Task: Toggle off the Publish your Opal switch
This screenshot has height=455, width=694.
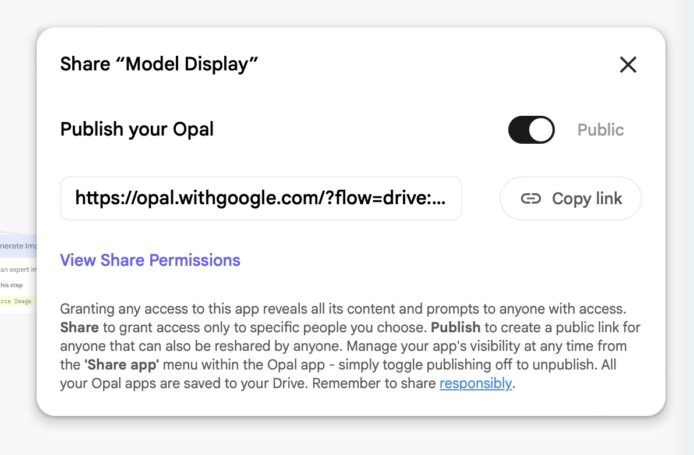Action: click(531, 130)
